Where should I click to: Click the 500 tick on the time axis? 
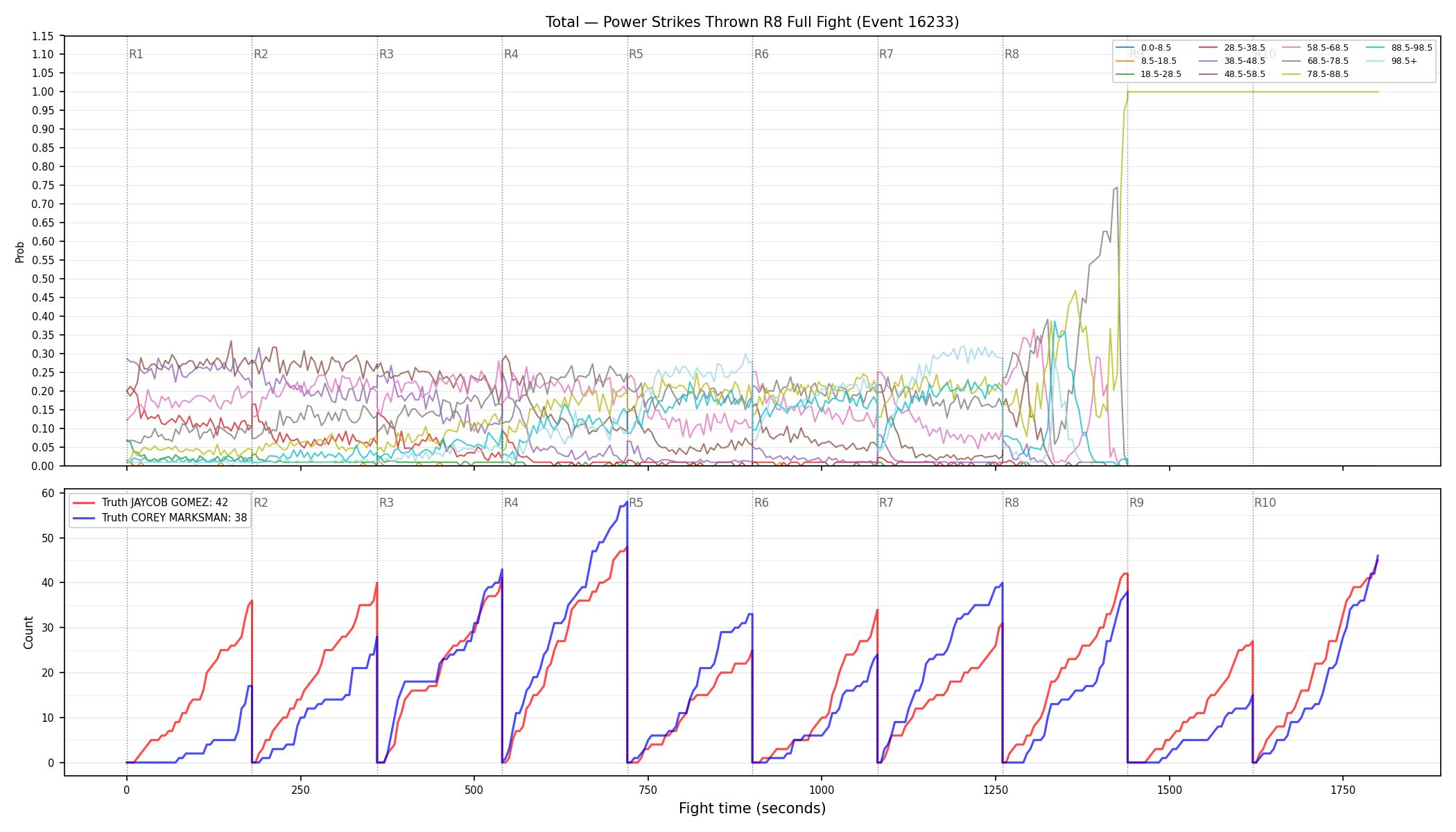pos(474,790)
